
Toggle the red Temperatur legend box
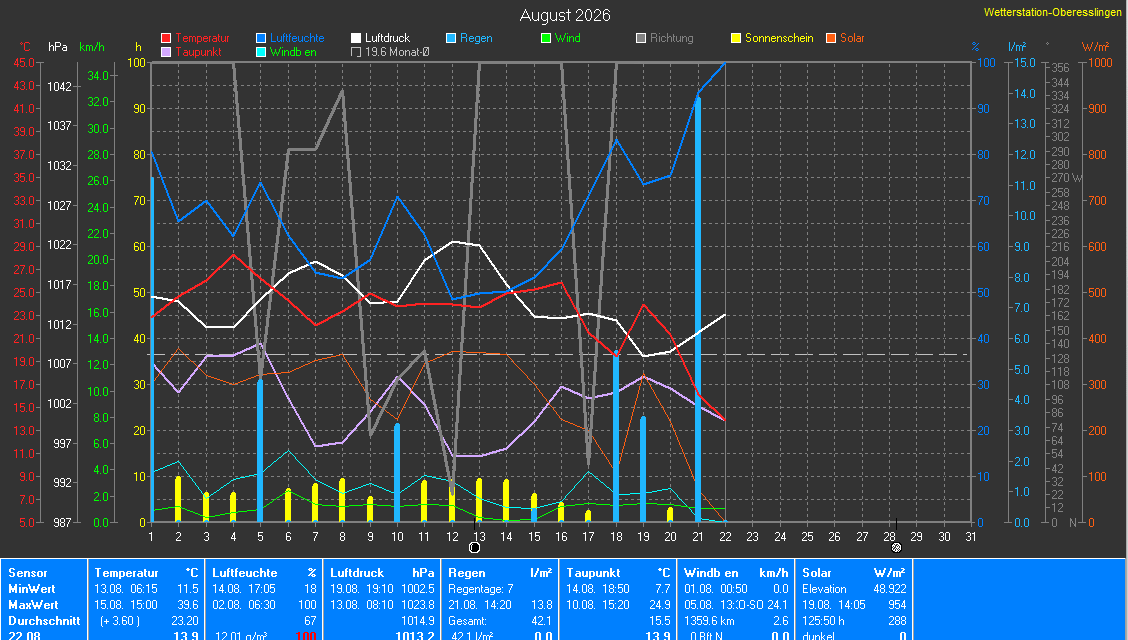click(x=166, y=38)
